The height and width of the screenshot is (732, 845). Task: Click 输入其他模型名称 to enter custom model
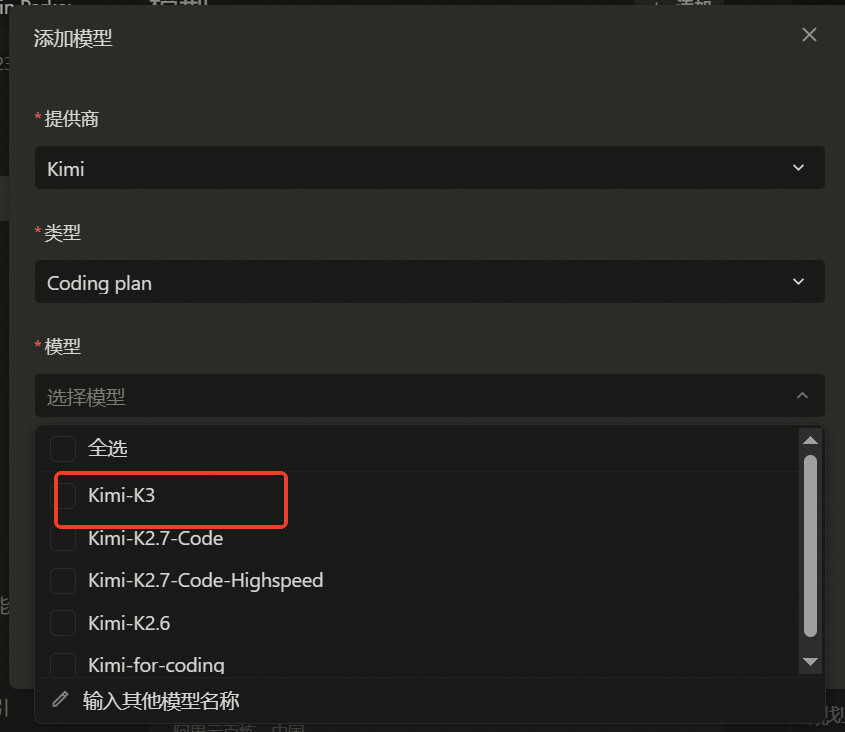[x=161, y=700]
